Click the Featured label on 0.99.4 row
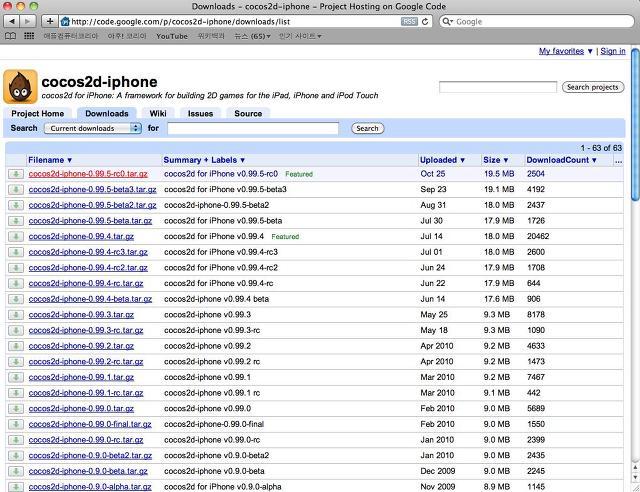The width and height of the screenshot is (640, 492). pyautogui.click(x=285, y=237)
